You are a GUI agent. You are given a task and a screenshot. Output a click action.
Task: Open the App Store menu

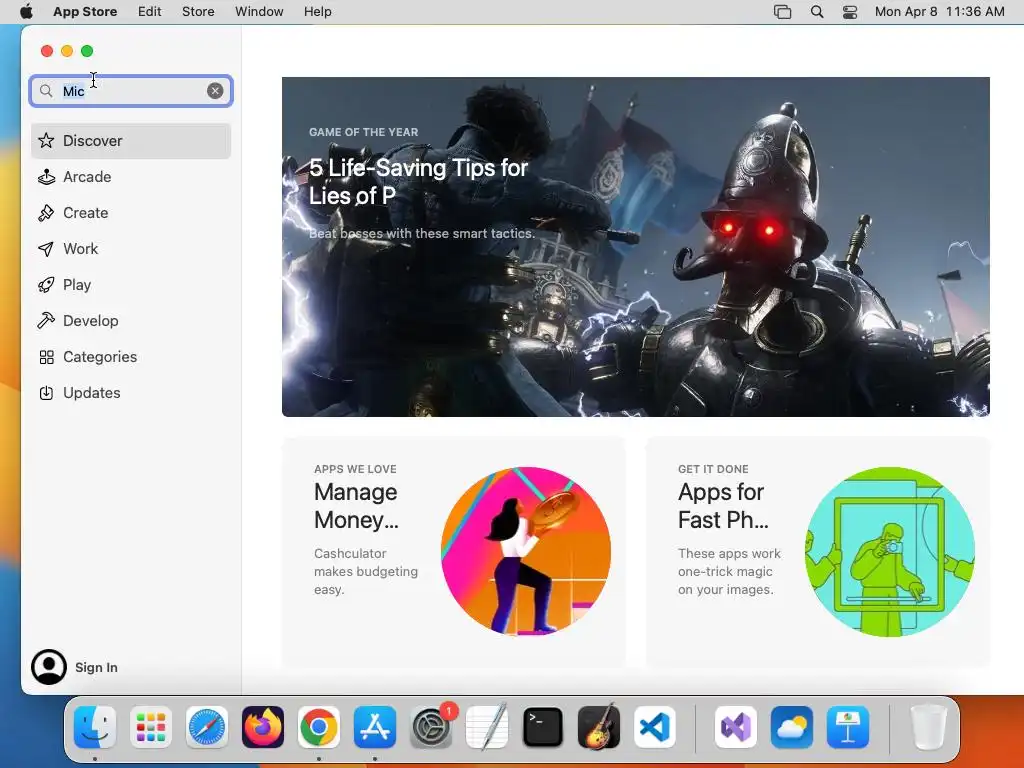(85, 12)
